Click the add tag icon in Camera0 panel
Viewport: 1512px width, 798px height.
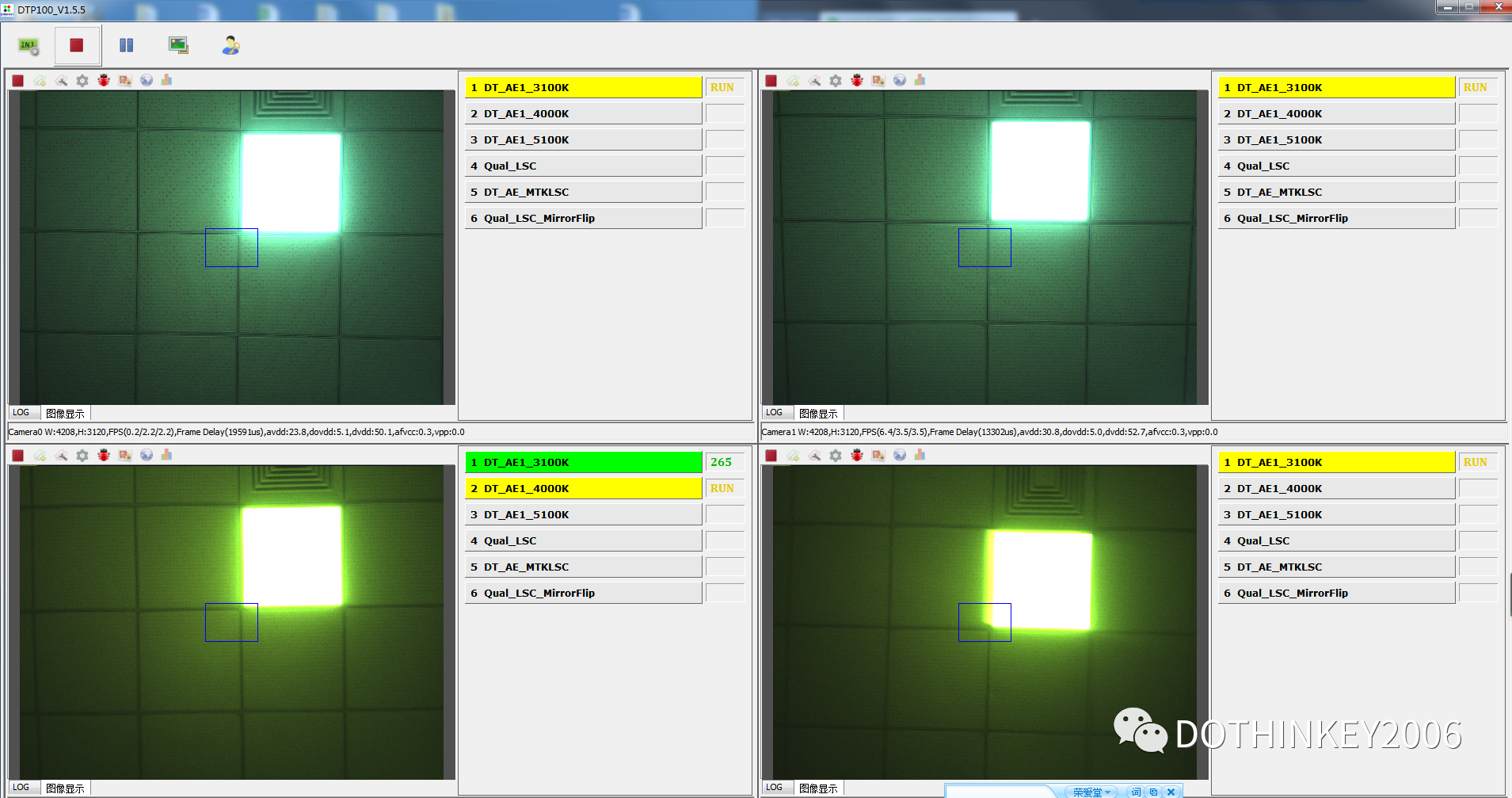pos(40,80)
